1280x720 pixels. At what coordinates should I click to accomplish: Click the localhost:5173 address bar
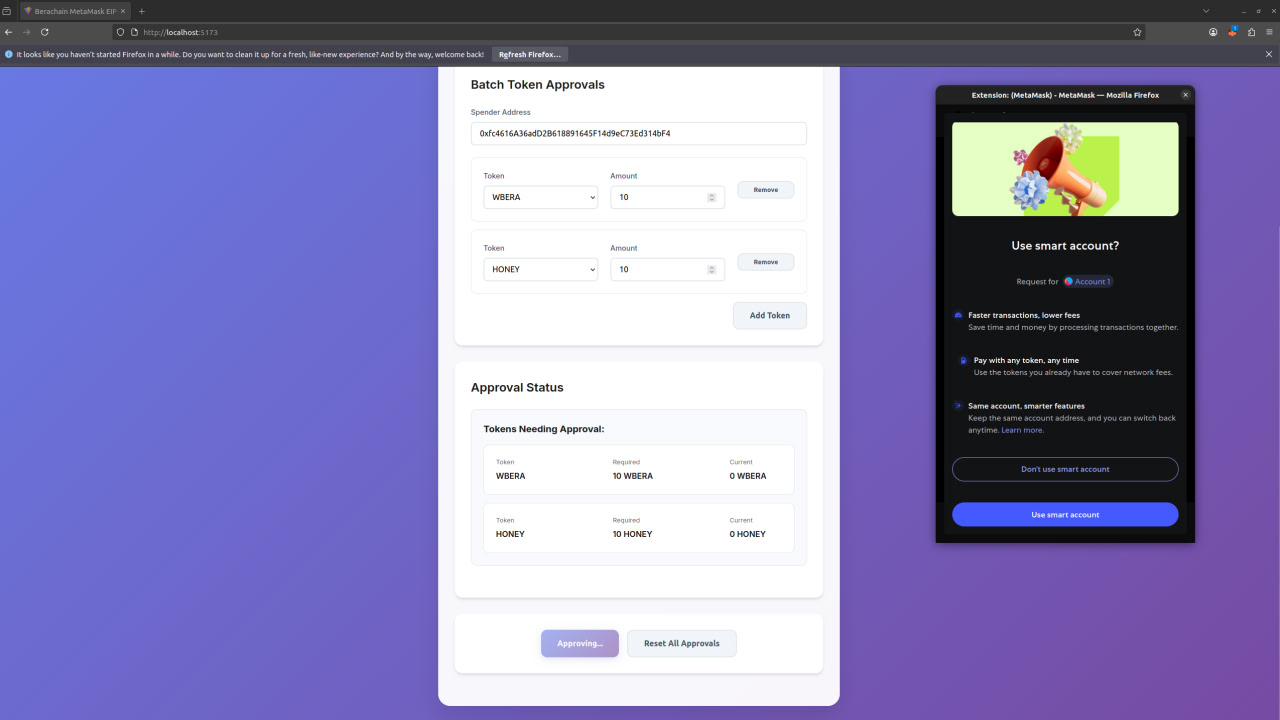click(x=630, y=32)
